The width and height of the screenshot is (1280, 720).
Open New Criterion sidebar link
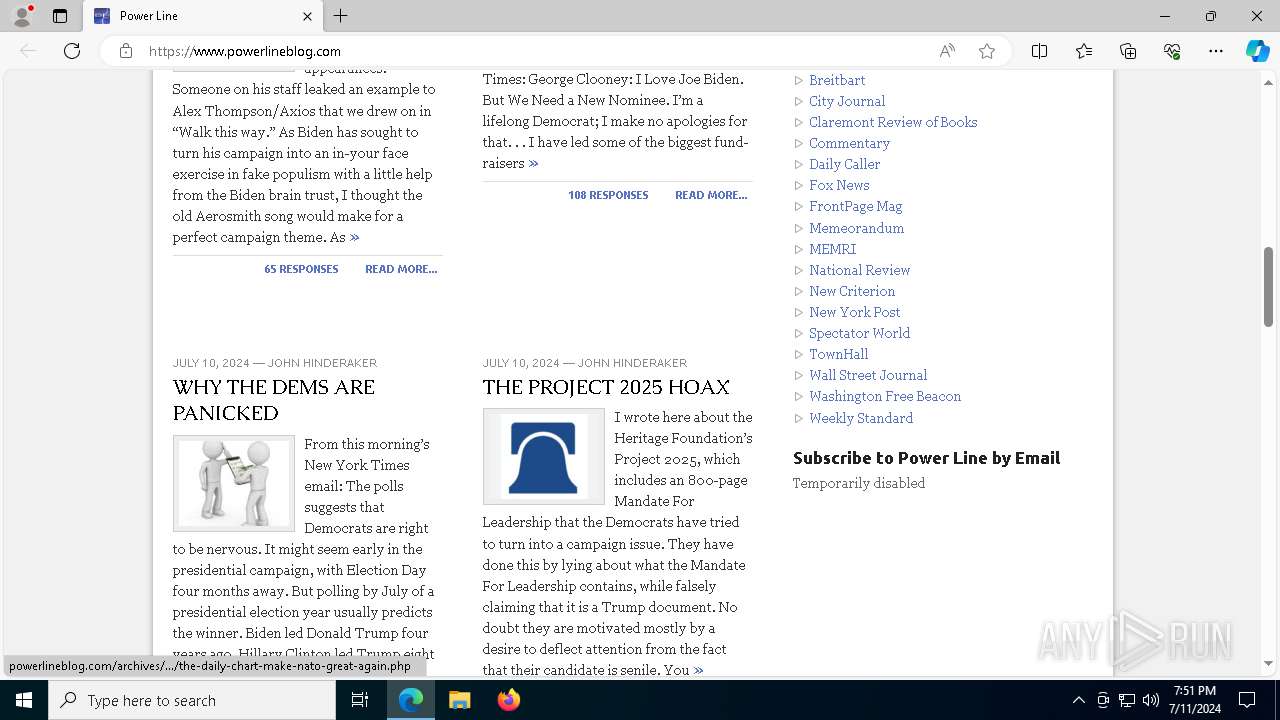tap(852, 291)
